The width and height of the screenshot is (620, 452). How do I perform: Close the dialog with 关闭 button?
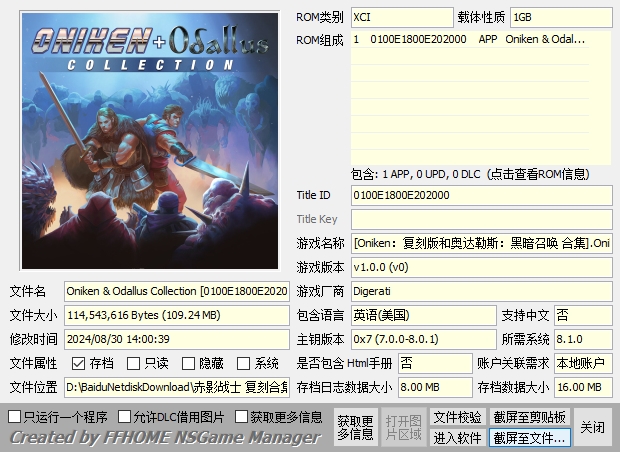[x=593, y=427]
